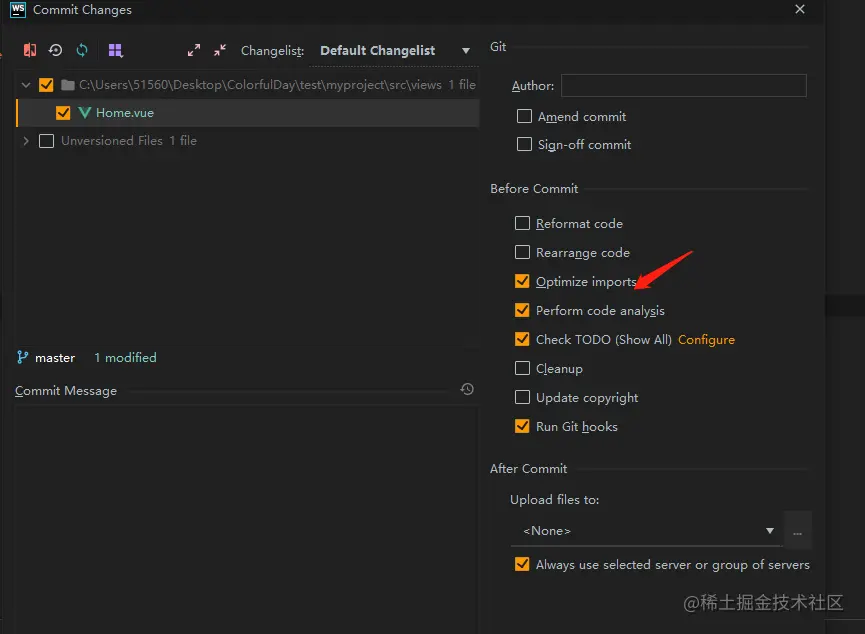Collapse the src\views folder node
This screenshot has height=634, width=865.
26,85
